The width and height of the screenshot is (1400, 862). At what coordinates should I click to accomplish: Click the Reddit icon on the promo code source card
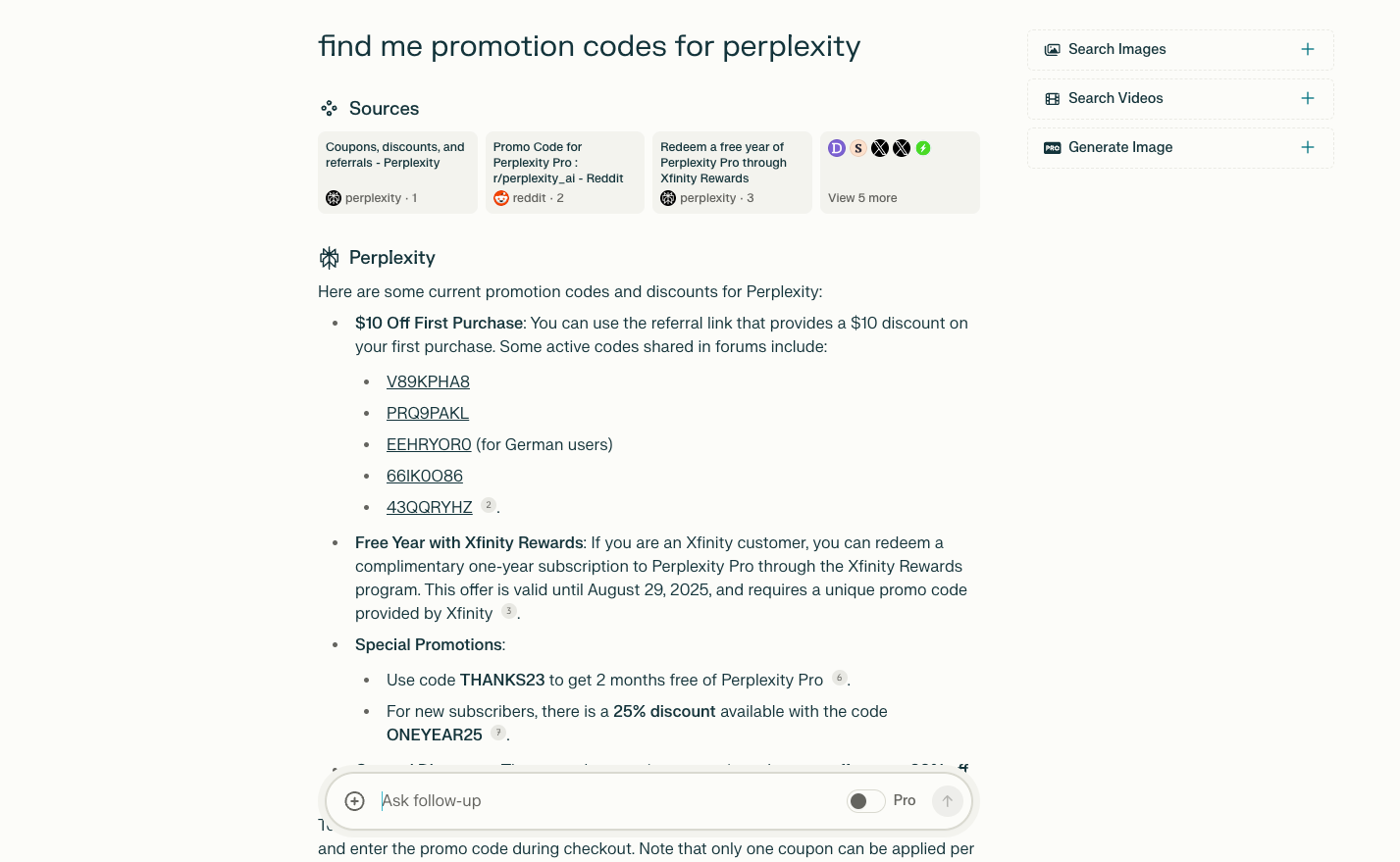pyautogui.click(x=501, y=197)
